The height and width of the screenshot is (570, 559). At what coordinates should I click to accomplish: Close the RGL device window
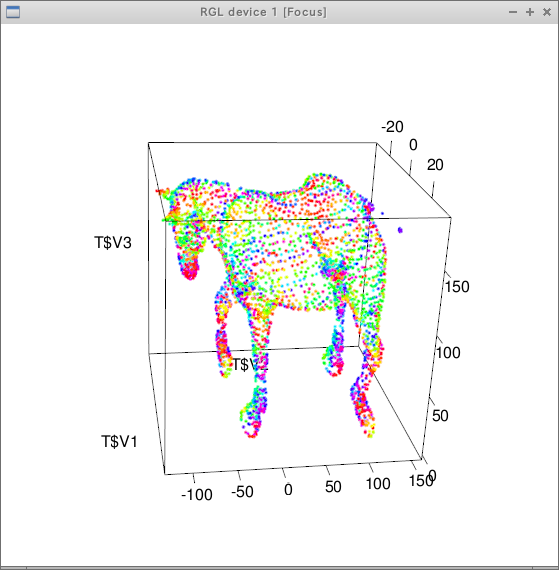click(547, 12)
